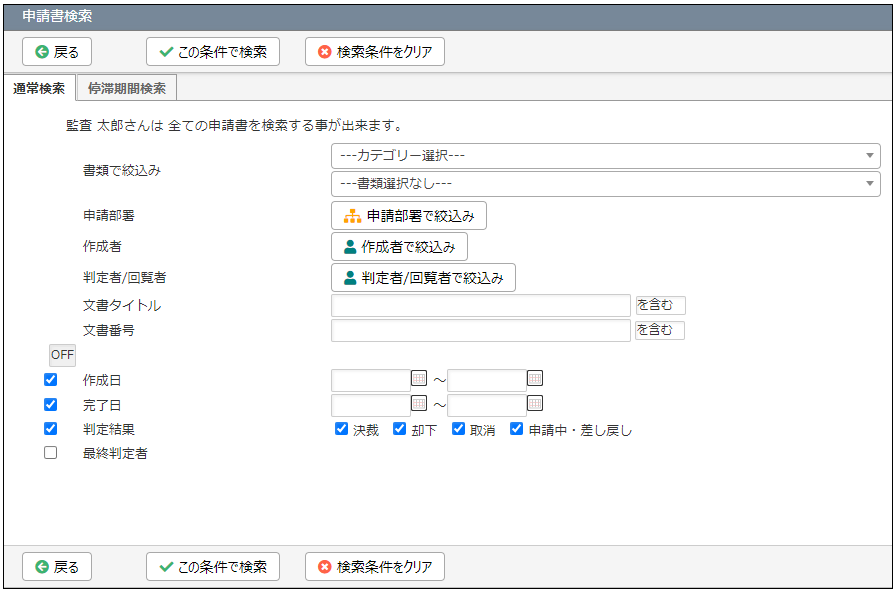Click the bottom 検索条件をクリア button
This screenshot has height=591, width=895.
click(375, 566)
